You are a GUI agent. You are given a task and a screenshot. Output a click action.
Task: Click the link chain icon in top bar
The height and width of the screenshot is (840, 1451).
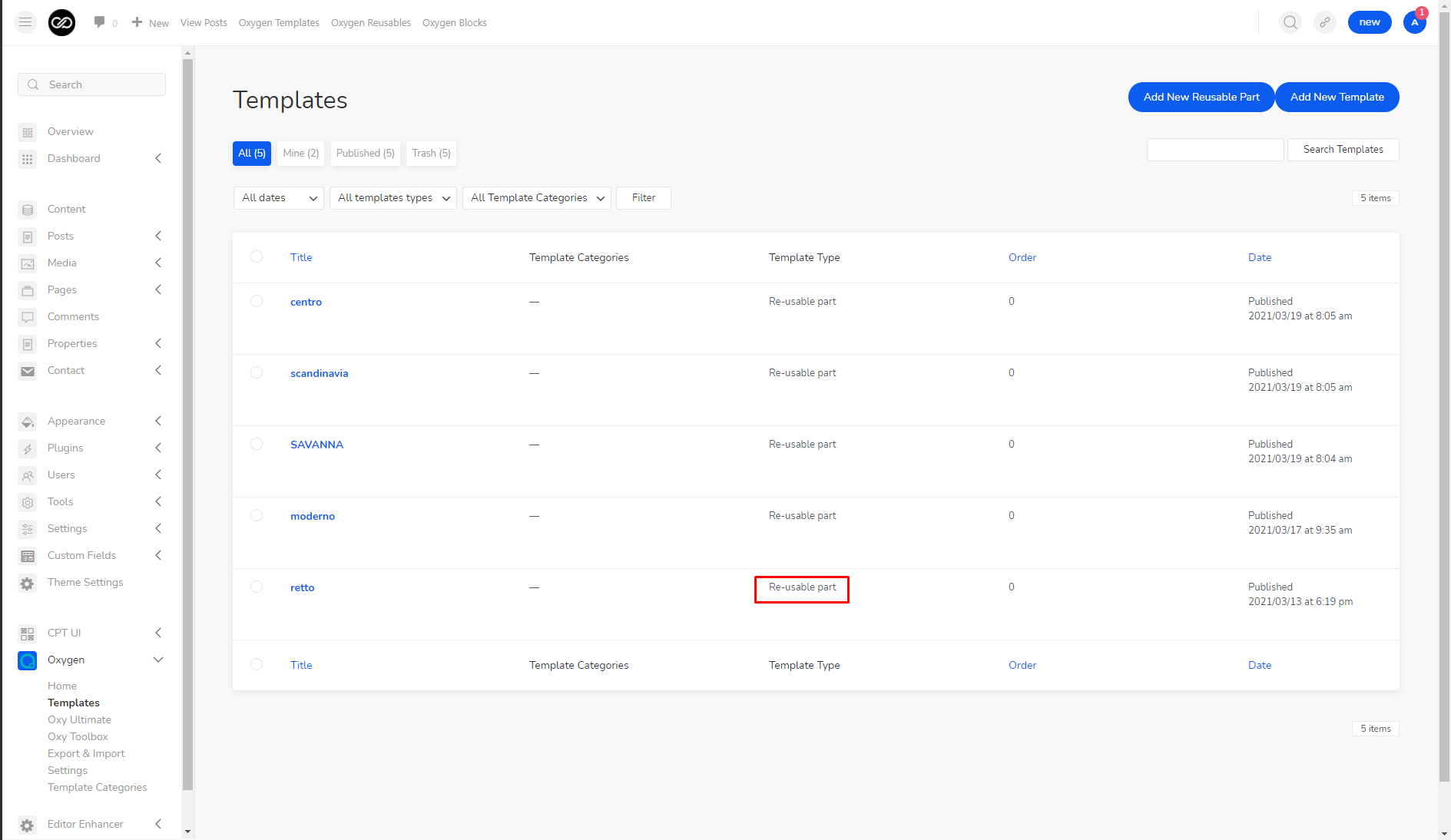[x=1325, y=22]
